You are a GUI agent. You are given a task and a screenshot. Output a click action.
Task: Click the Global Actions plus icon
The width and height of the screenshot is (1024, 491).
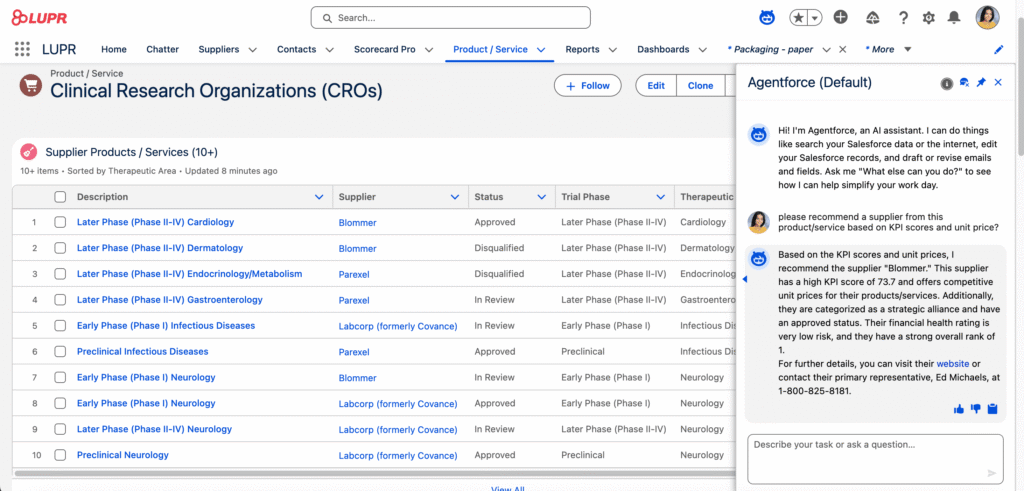tap(841, 18)
